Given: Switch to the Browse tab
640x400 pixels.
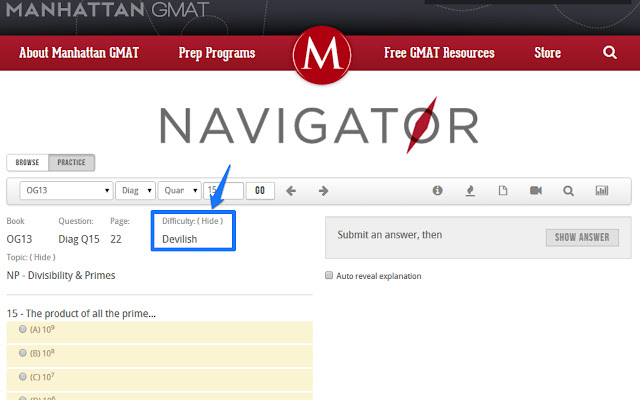Looking at the screenshot, I should point(27,162).
